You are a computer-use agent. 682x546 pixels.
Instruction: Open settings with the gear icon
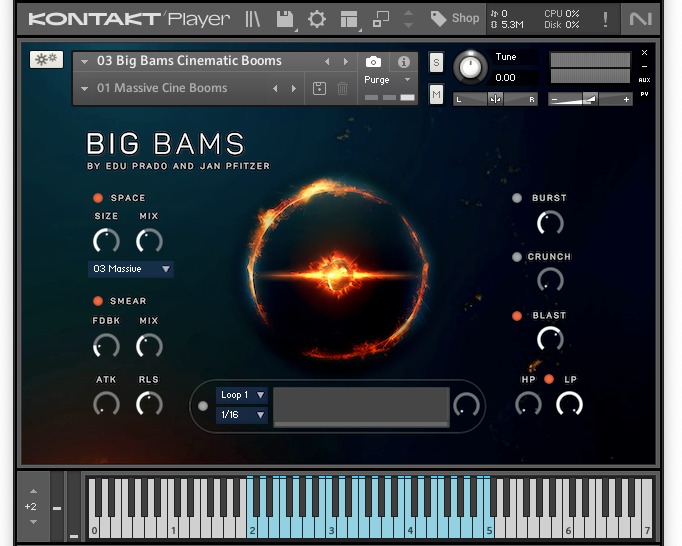pyautogui.click(x=317, y=18)
